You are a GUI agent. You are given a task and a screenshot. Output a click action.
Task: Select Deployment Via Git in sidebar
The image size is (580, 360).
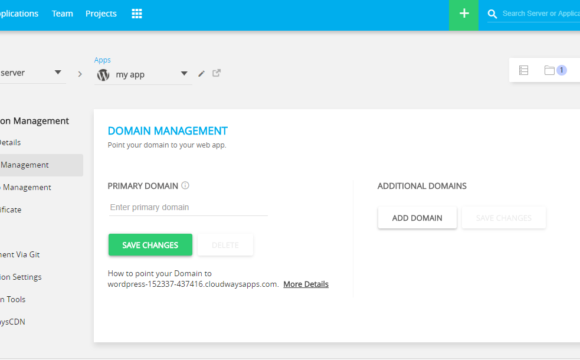pyautogui.click(x=20, y=255)
